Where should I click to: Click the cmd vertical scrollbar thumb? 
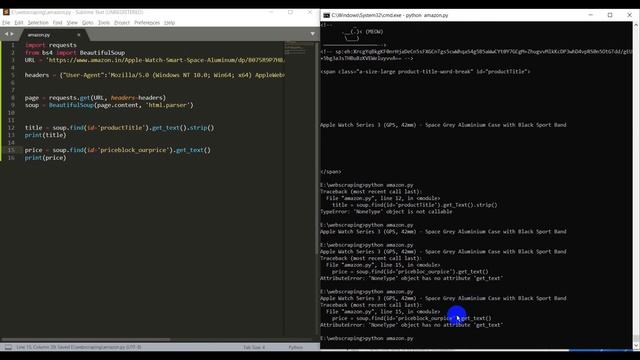coord(636,339)
